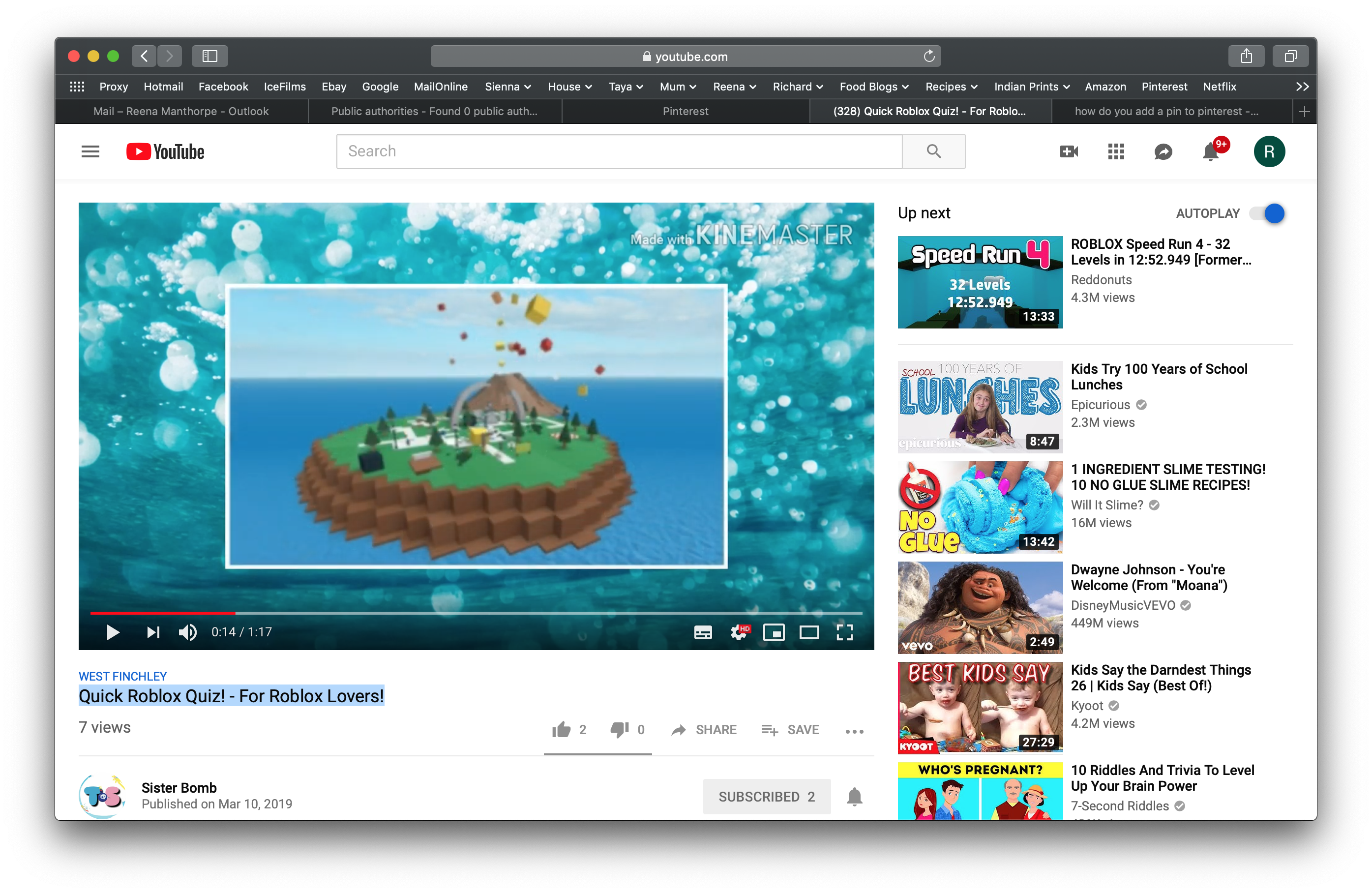Enter fullscreen mode
This screenshot has height=893, width=1372.
click(844, 632)
